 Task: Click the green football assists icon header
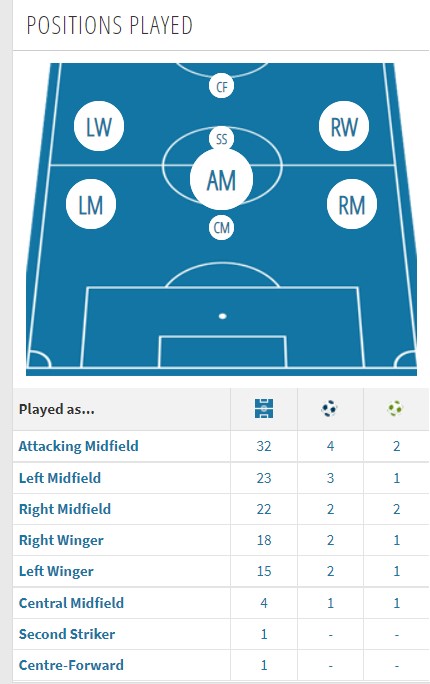(x=395, y=409)
